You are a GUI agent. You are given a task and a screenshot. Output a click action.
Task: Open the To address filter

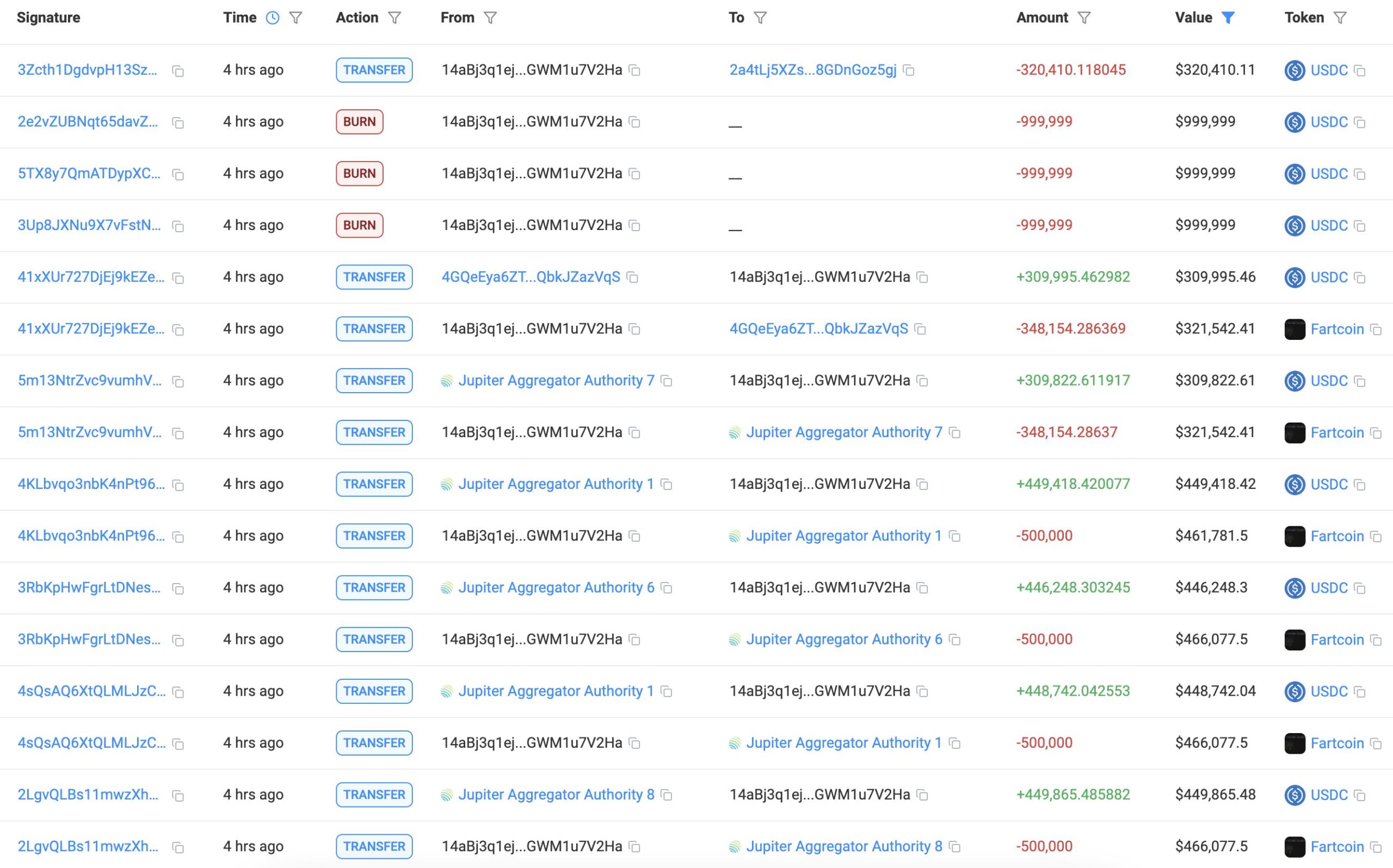[x=760, y=18]
